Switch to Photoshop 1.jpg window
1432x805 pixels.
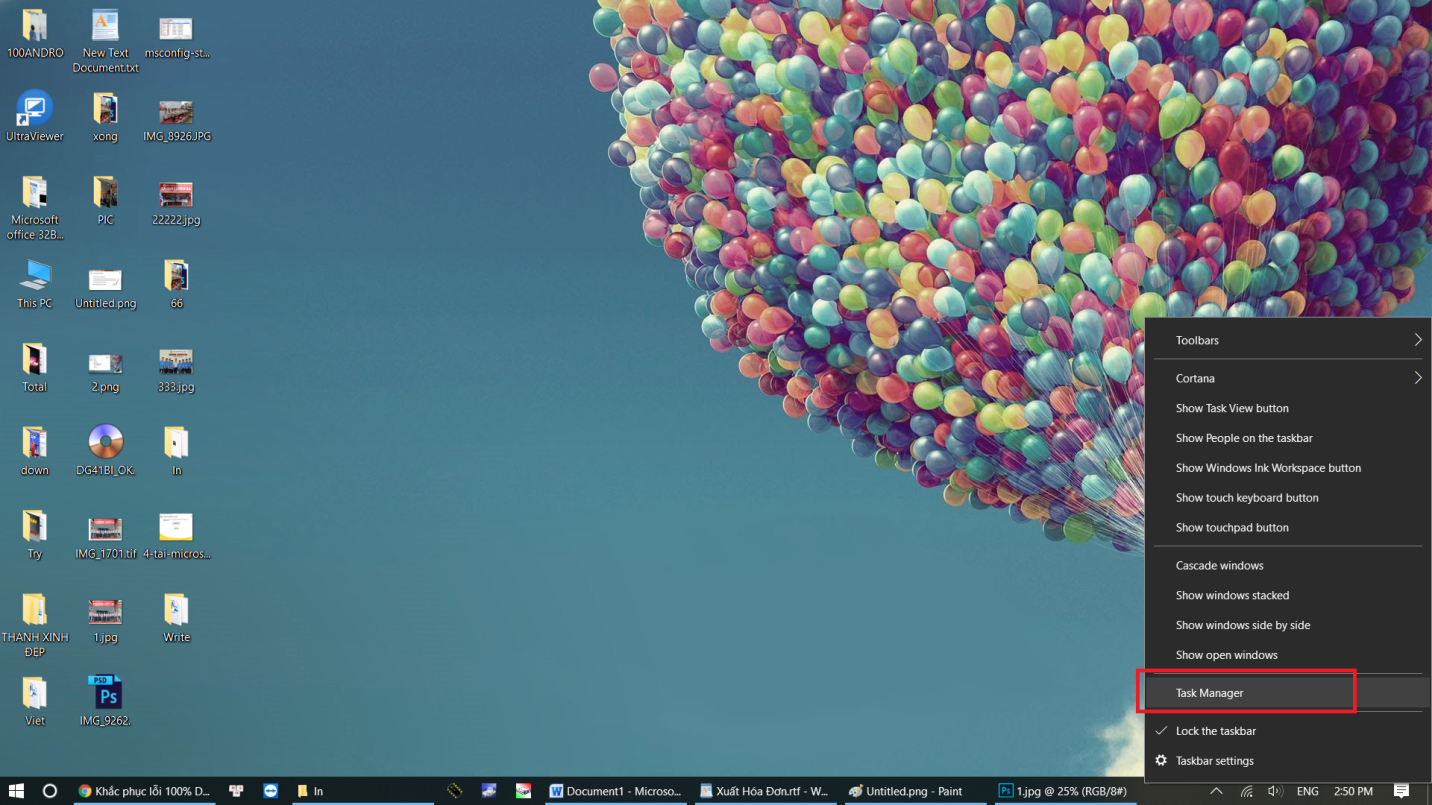pos(1065,791)
